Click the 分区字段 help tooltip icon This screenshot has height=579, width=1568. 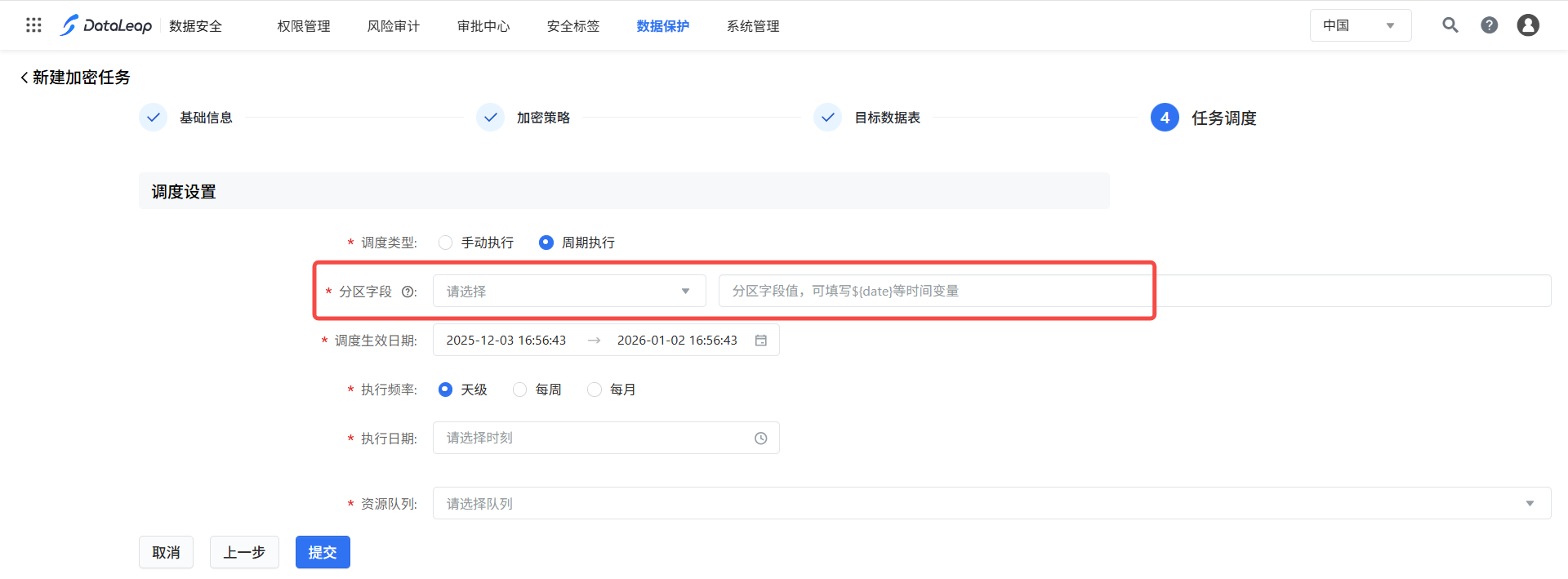[407, 292]
